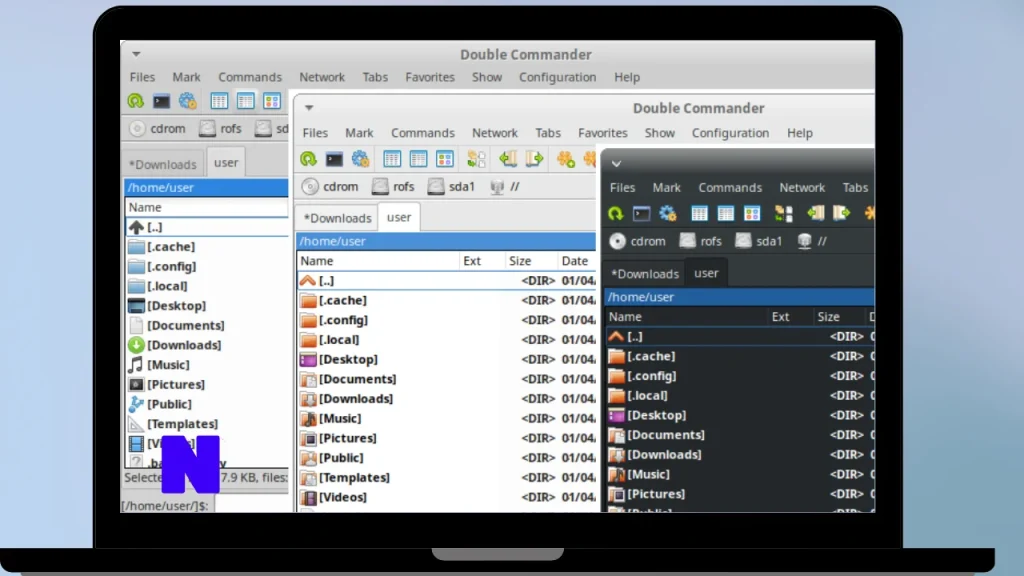Switch to the *Downloads tab in the middle window
The width and height of the screenshot is (1024, 576).
click(338, 218)
